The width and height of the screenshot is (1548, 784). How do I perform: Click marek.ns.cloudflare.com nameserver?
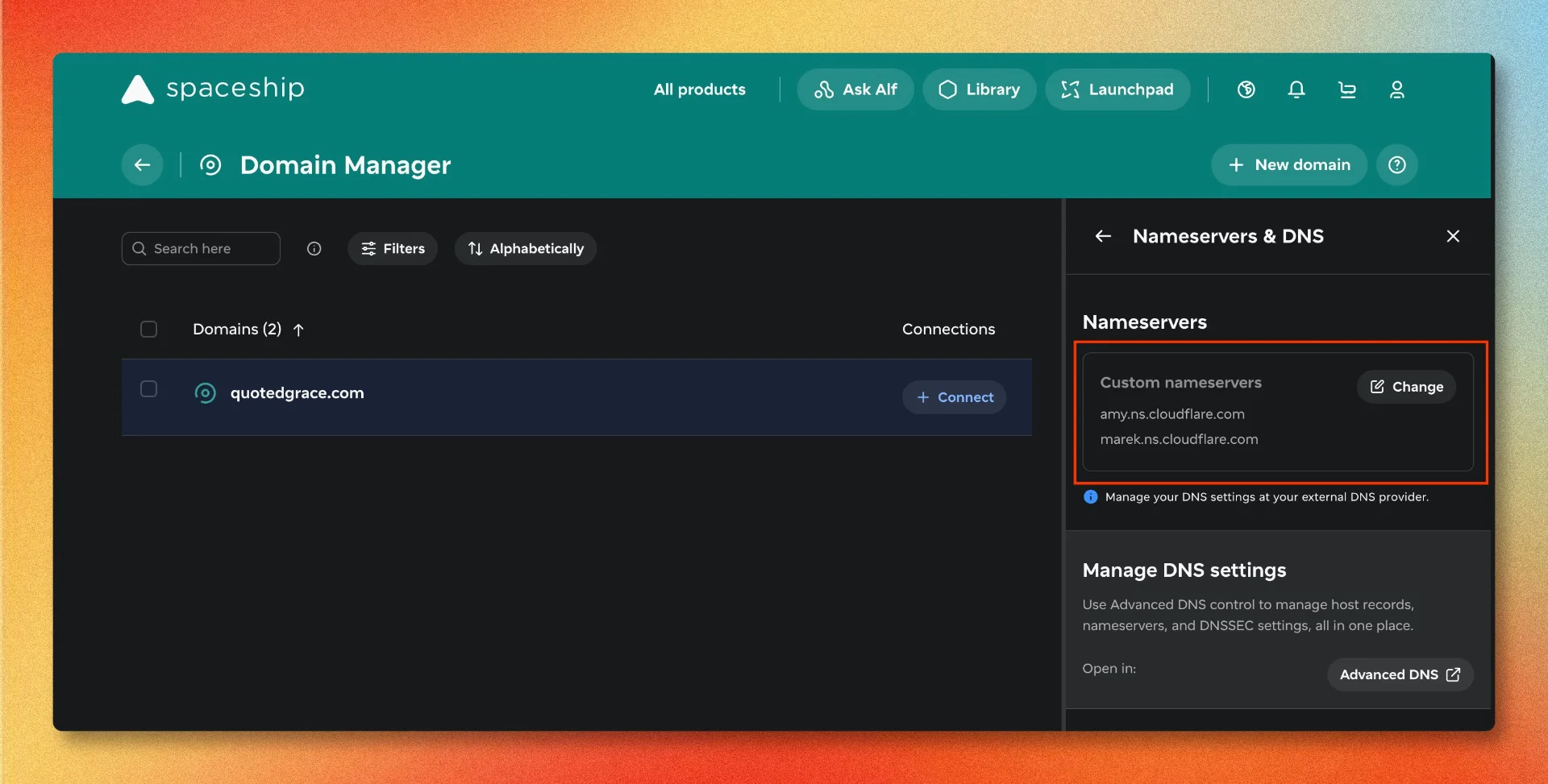point(1179,439)
